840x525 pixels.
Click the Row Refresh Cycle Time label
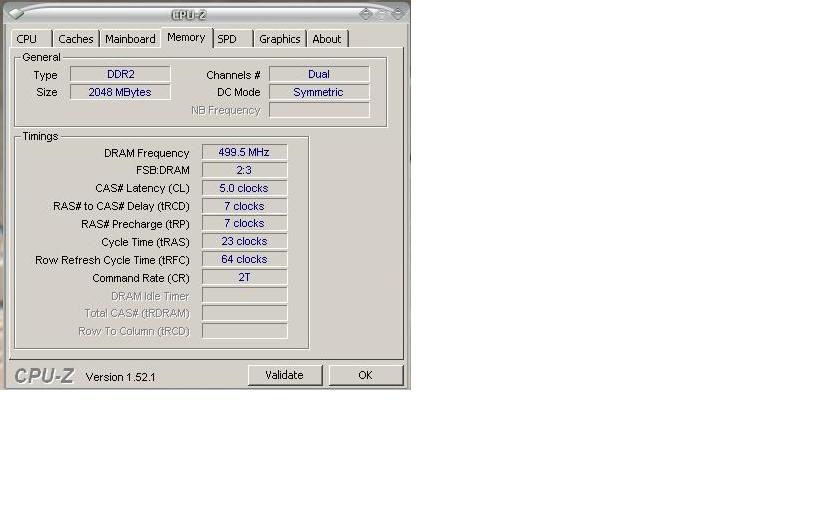112,260
